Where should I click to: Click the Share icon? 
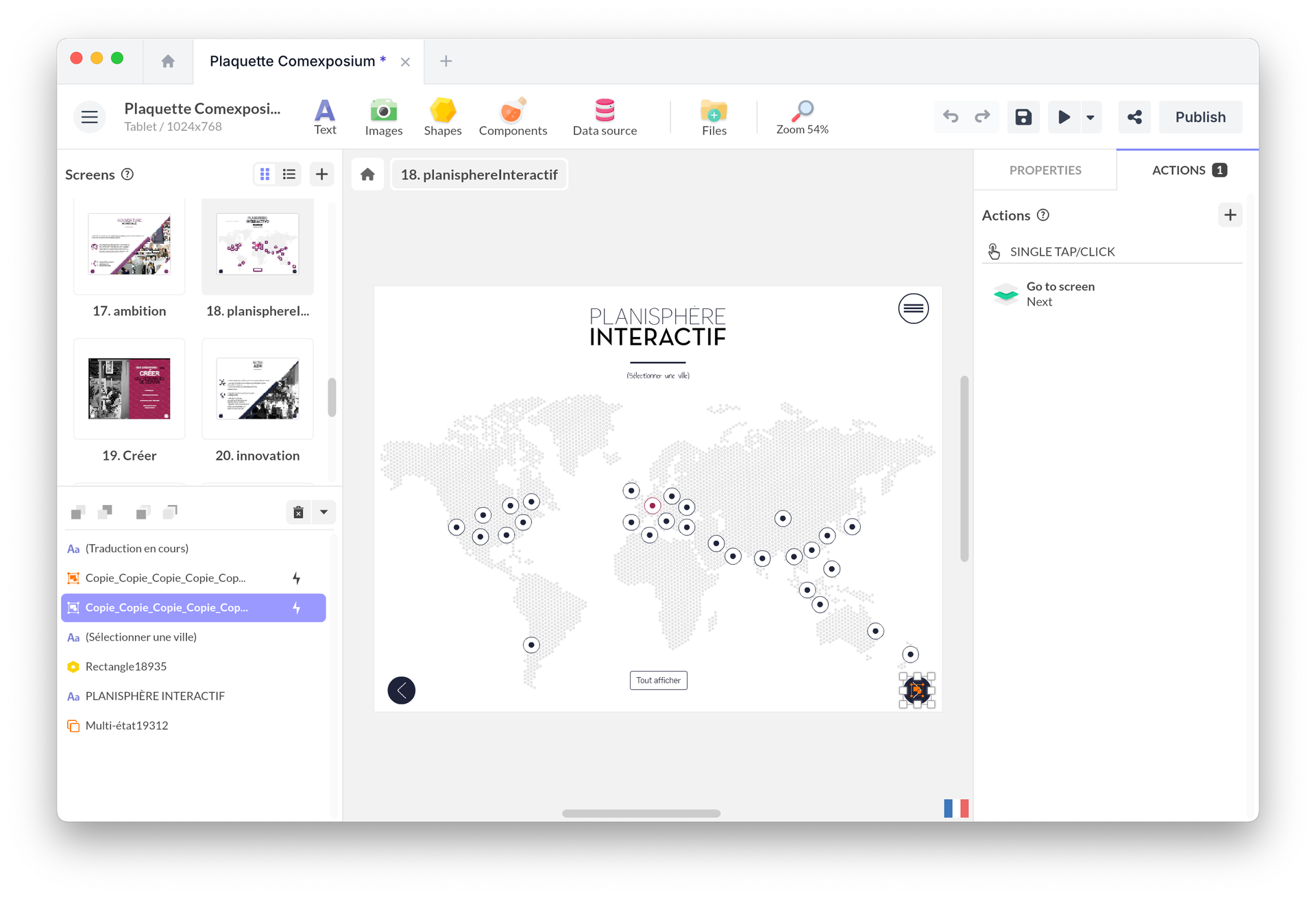pos(1134,116)
